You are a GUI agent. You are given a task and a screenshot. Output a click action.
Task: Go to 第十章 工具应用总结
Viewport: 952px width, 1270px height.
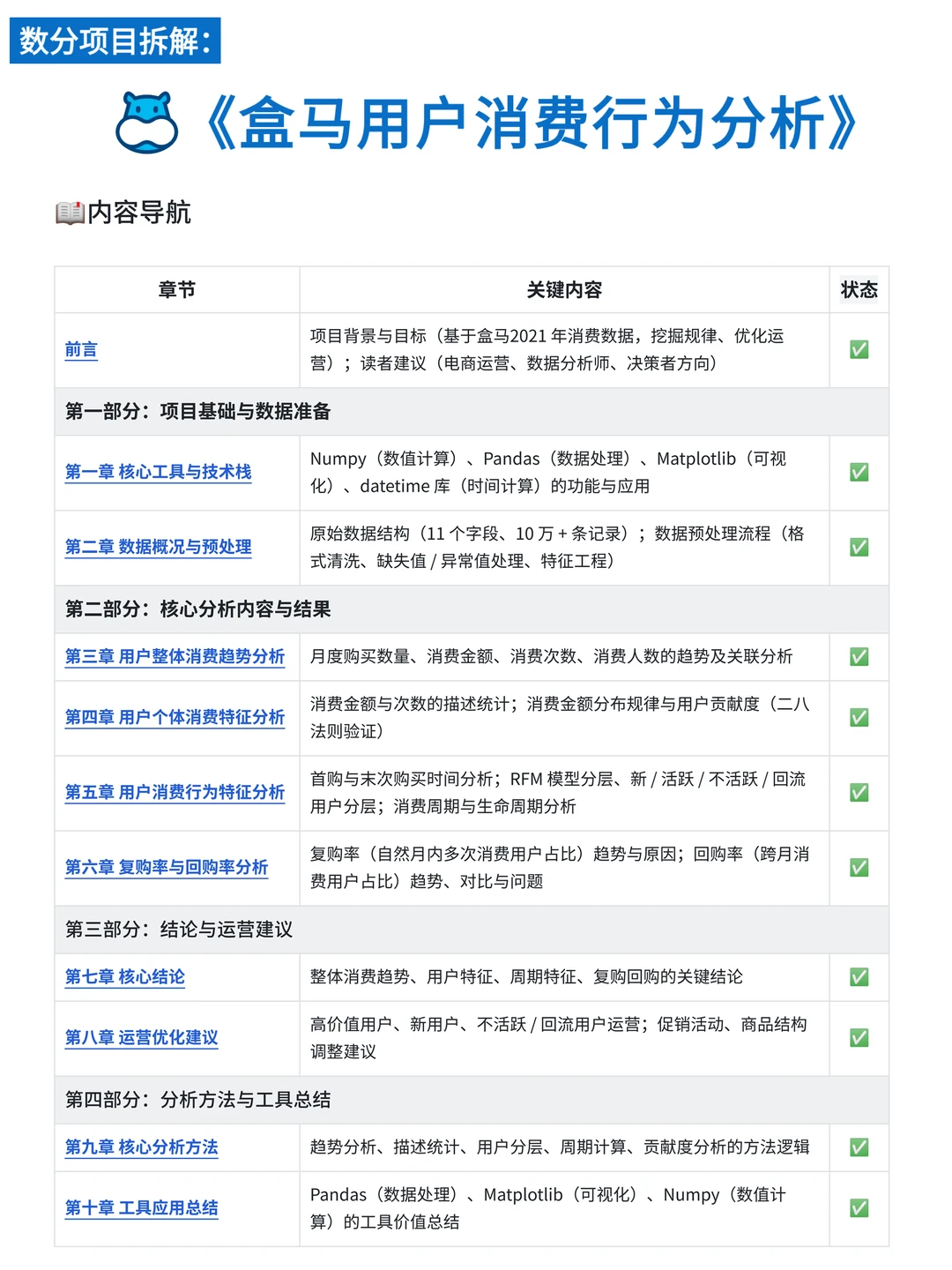click(142, 1208)
